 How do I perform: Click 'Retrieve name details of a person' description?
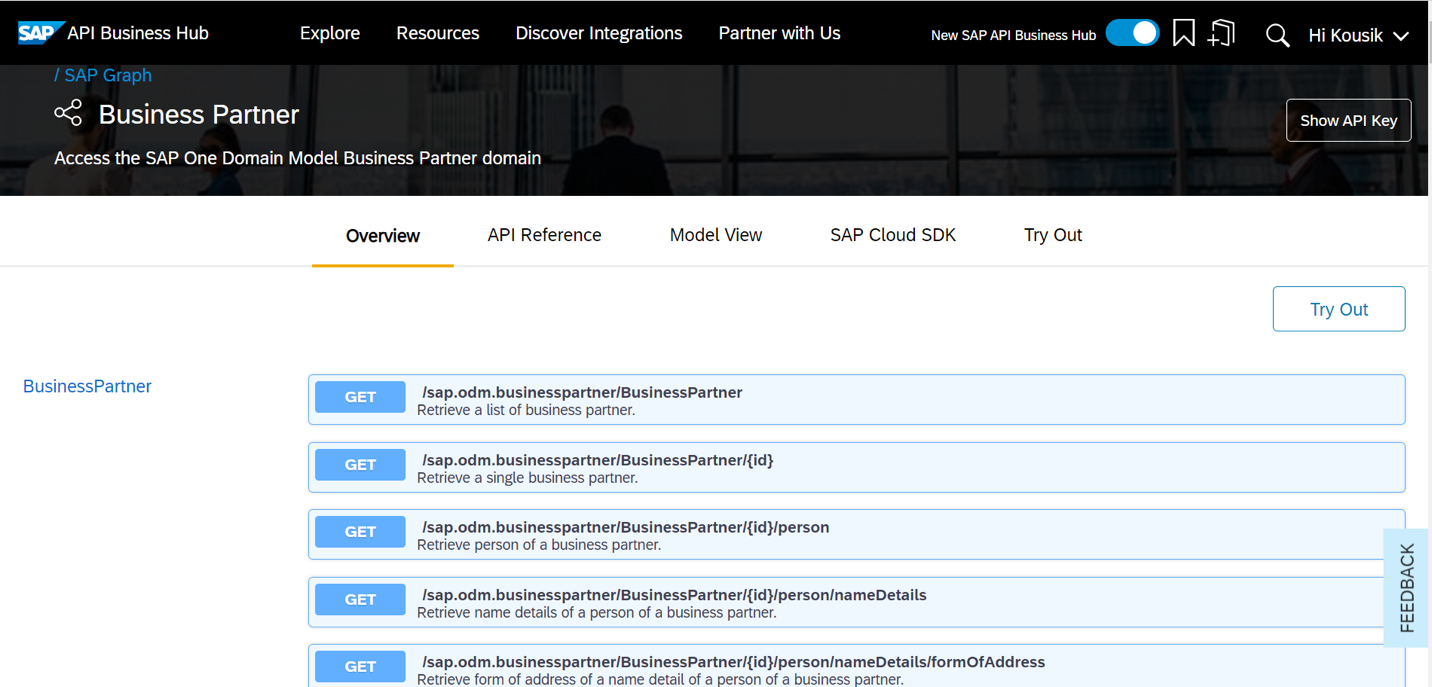596,613
